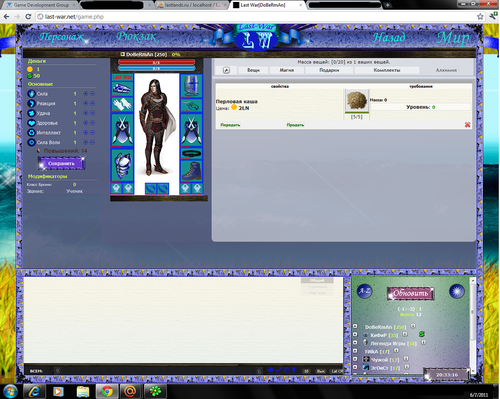500x399 pixels.
Task: Select the helmet equipment slot
Action: click(x=191, y=85)
